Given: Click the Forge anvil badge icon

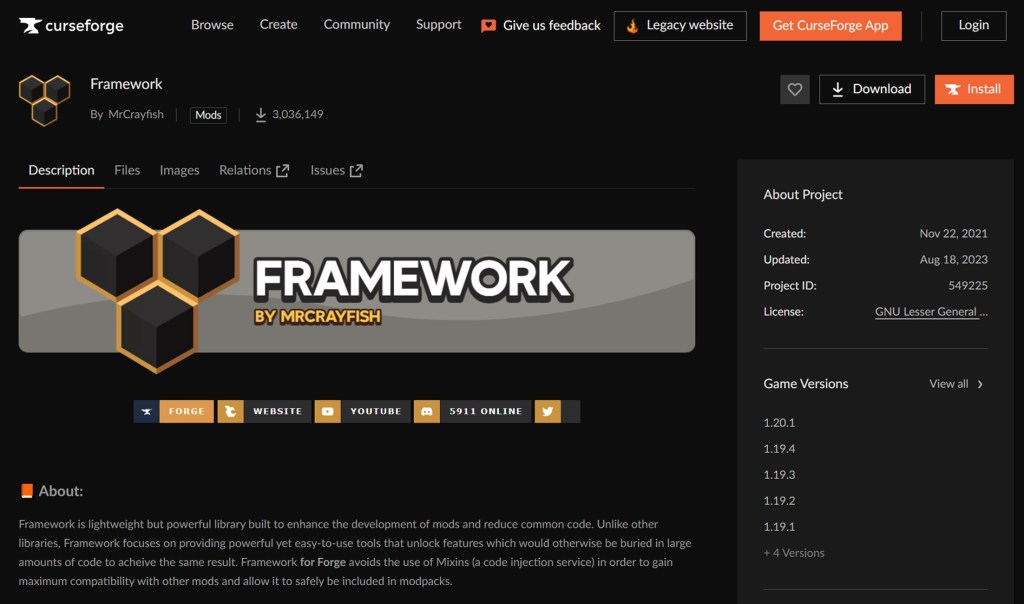Looking at the screenshot, I should coord(146,411).
